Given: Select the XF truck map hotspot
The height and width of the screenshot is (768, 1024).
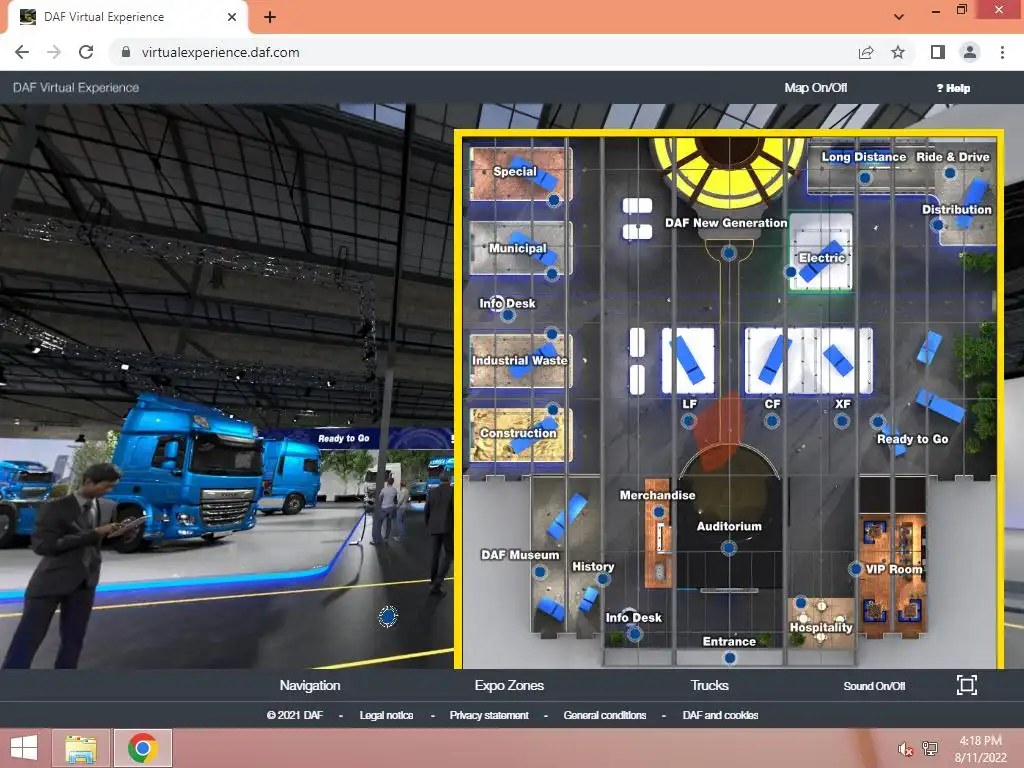Looking at the screenshot, I should click(842, 421).
